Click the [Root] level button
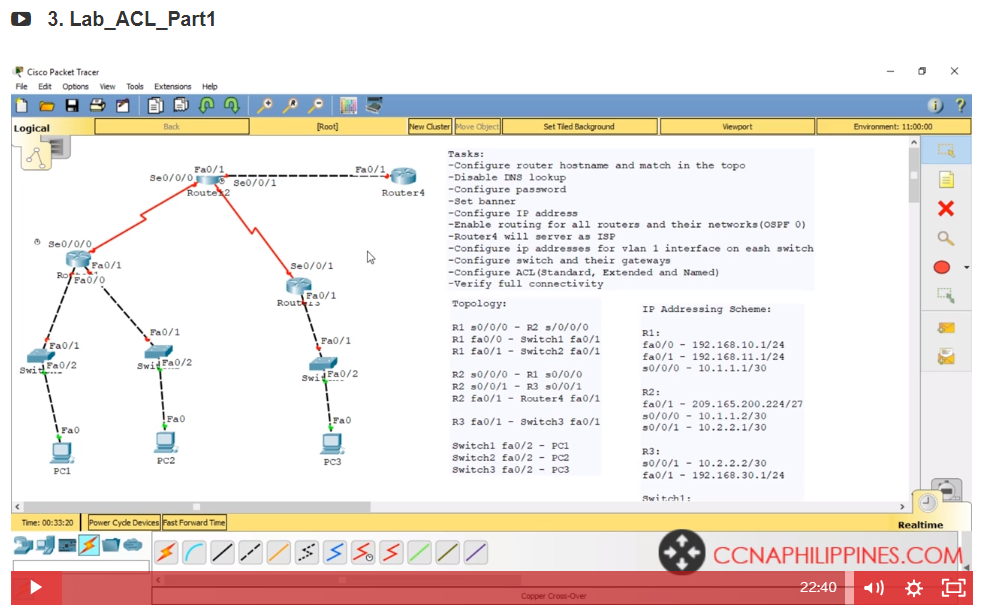Screen dimensions: 986x614 click(328, 126)
